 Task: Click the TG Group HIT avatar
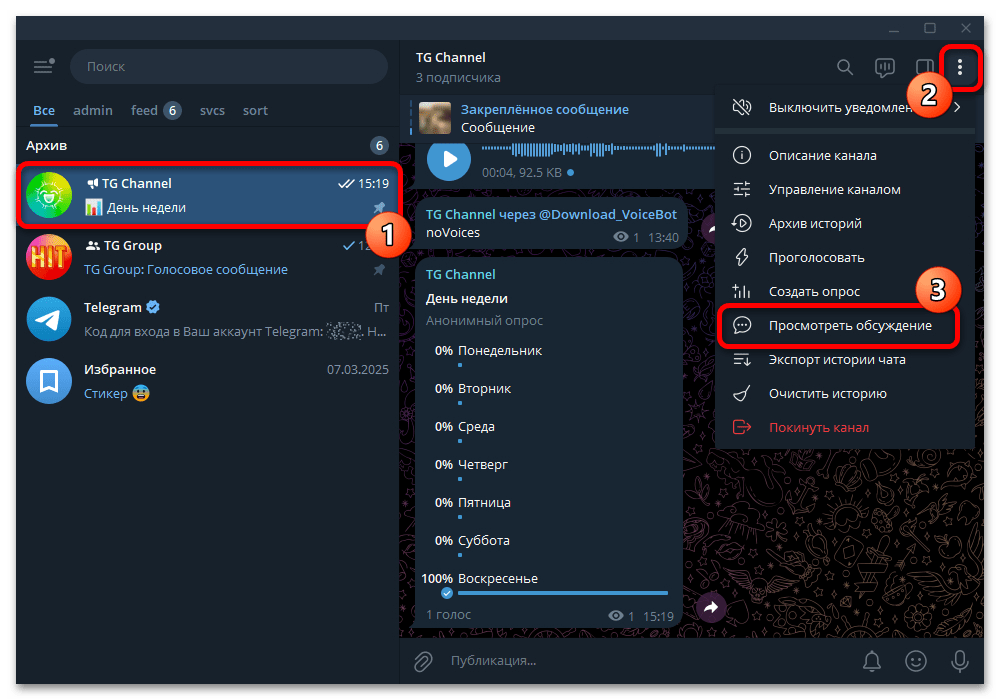click(x=48, y=257)
